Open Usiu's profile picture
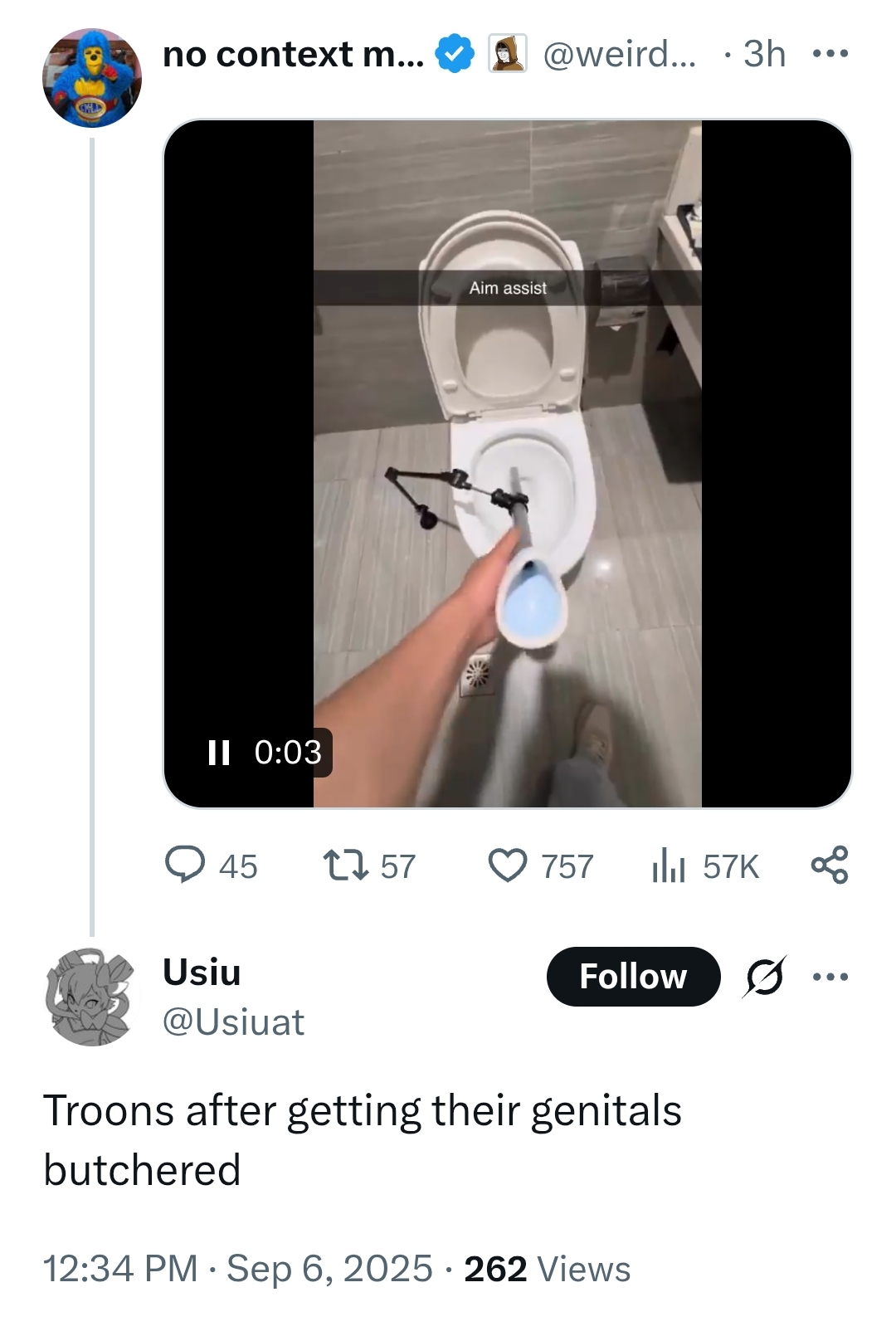 point(90,997)
